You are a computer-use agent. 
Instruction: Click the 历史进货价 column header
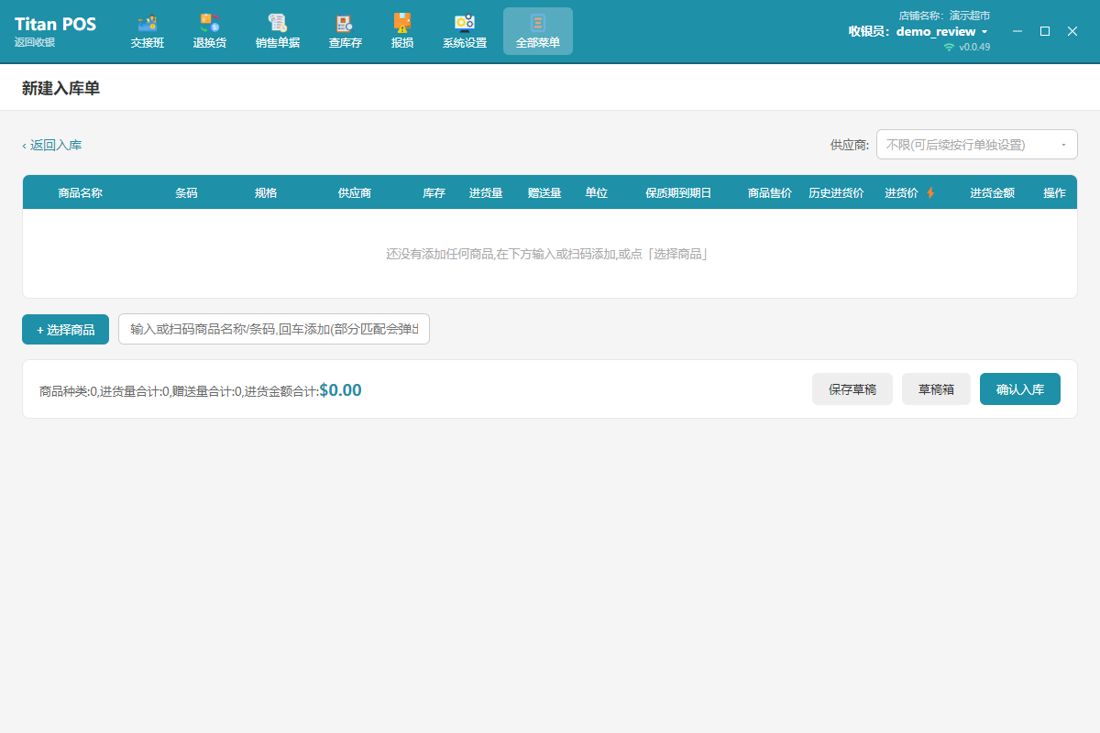[836, 193]
